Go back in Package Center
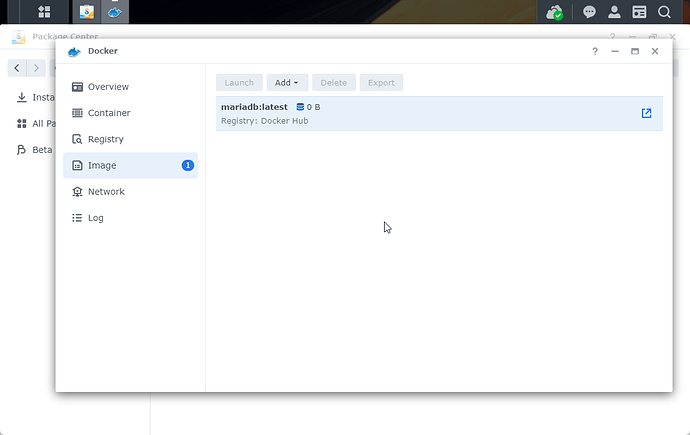 click(17, 68)
